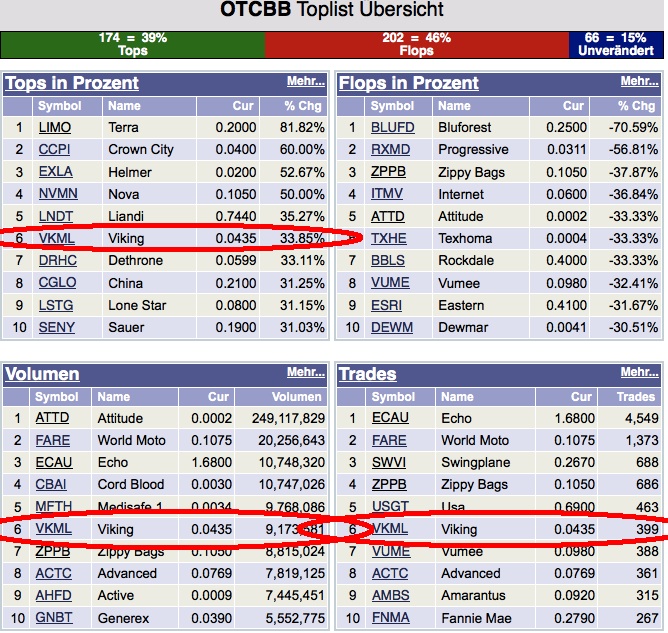Open the BBLS symbol link

click(x=388, y=260)
